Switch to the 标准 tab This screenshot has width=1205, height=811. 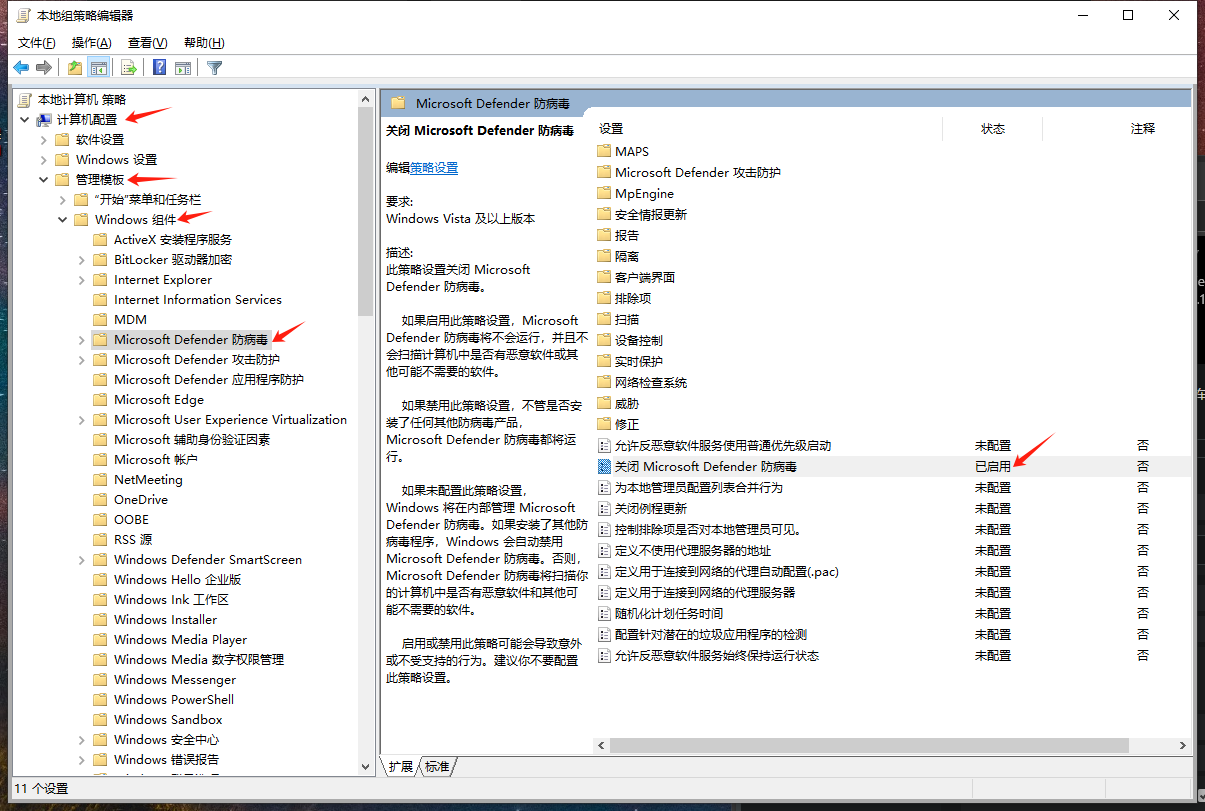tap(437, 766)
